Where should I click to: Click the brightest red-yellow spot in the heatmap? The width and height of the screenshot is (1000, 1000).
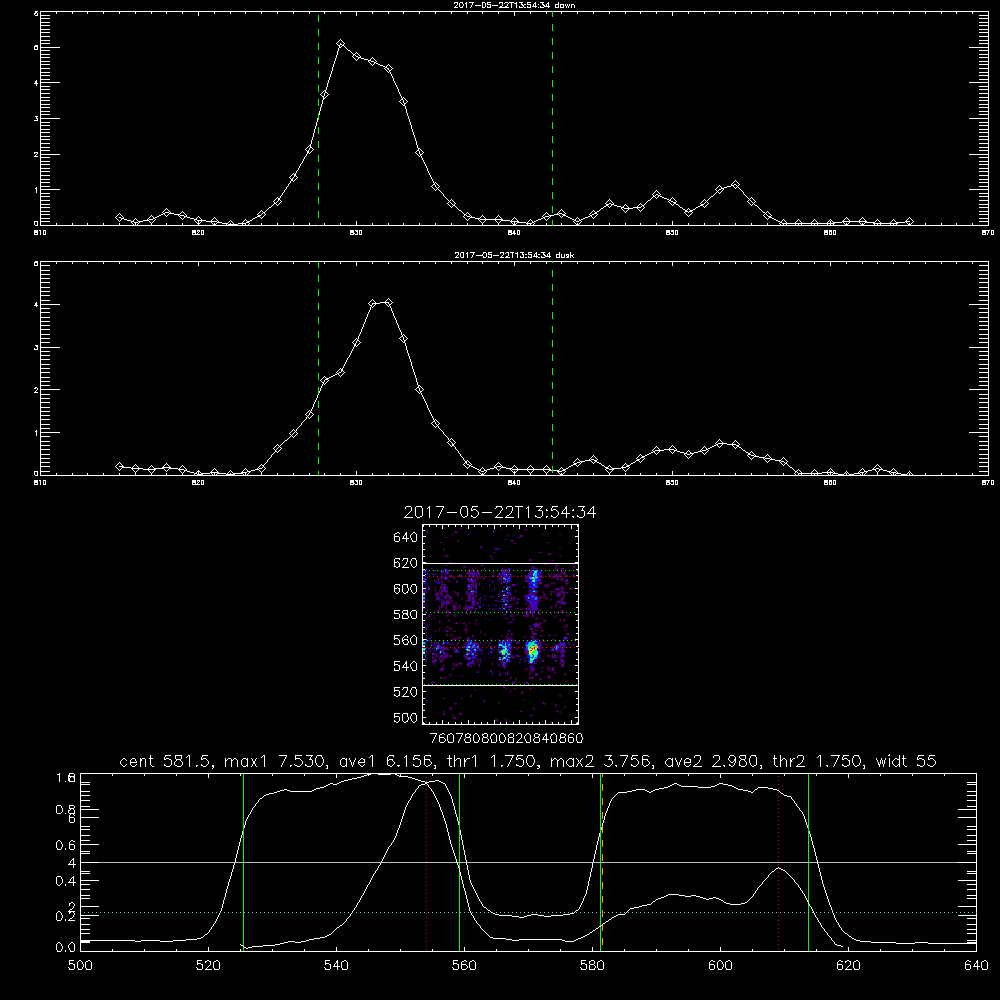coord(533,649)
